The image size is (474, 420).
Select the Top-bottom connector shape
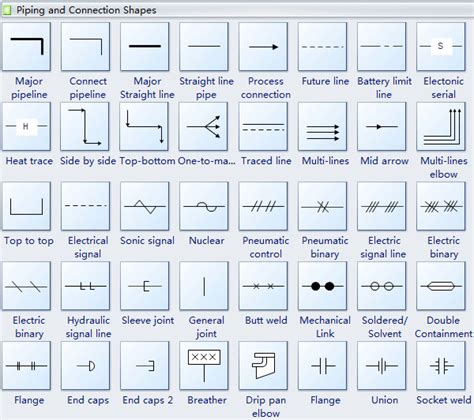(144, 126)
